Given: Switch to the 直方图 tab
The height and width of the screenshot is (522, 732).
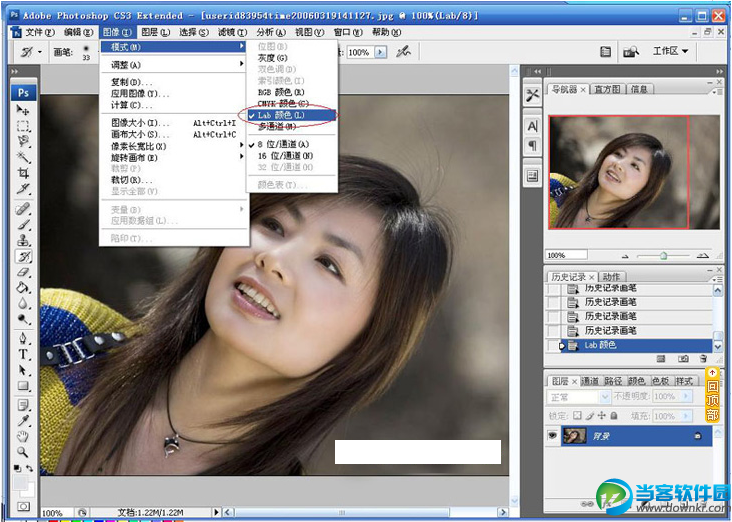Looking at the screenshot, I should tap(607, 90).
